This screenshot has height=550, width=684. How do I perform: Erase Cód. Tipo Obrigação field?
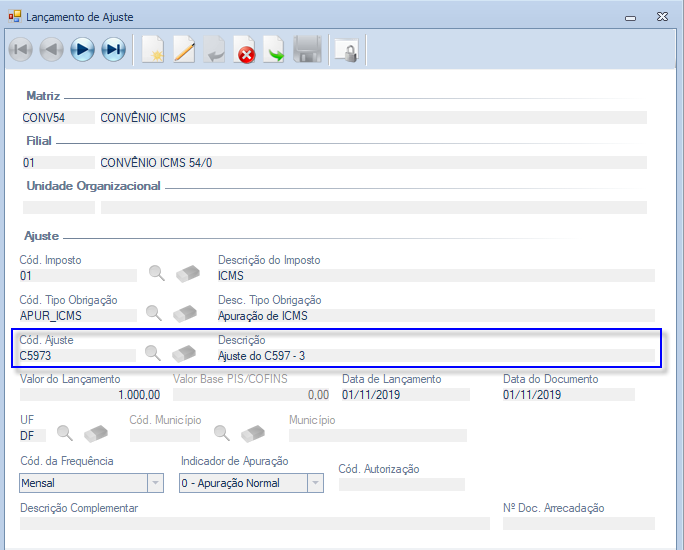coord(185,313)
